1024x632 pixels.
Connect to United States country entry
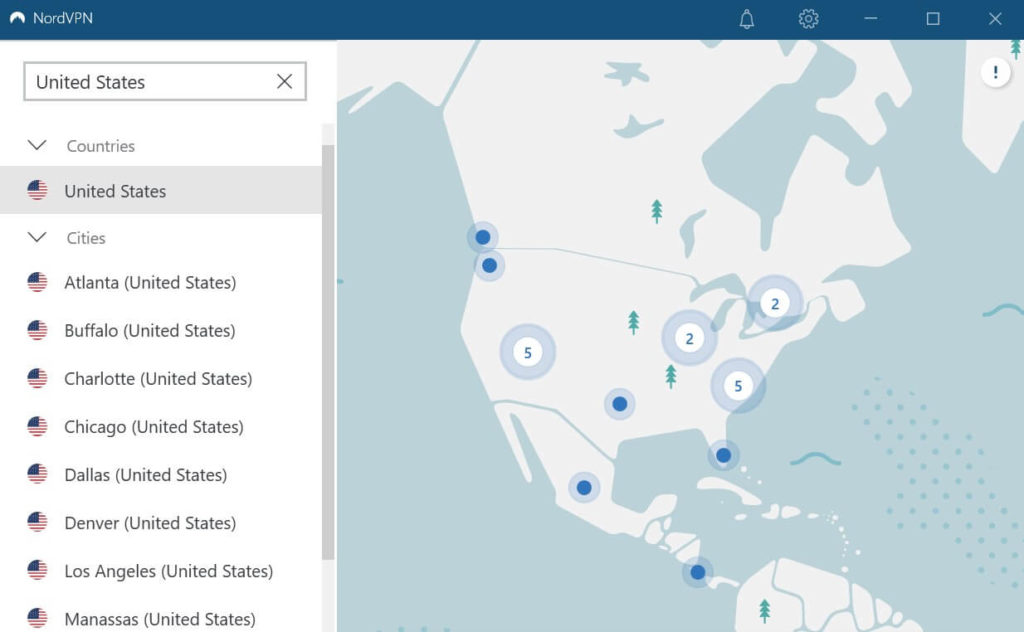point(161,190)
